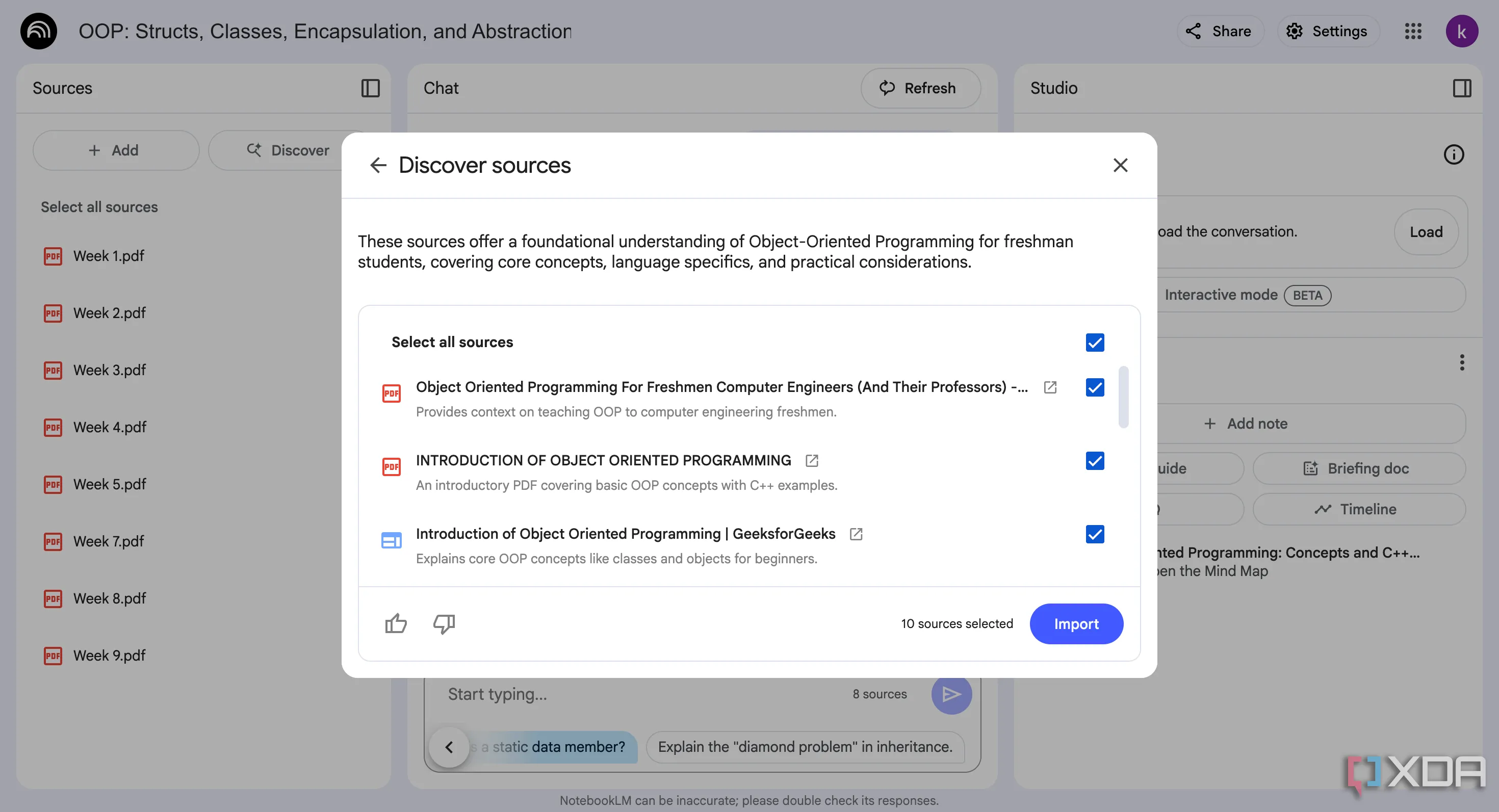Open Settings in the top bar

(x=1328, y=32)
